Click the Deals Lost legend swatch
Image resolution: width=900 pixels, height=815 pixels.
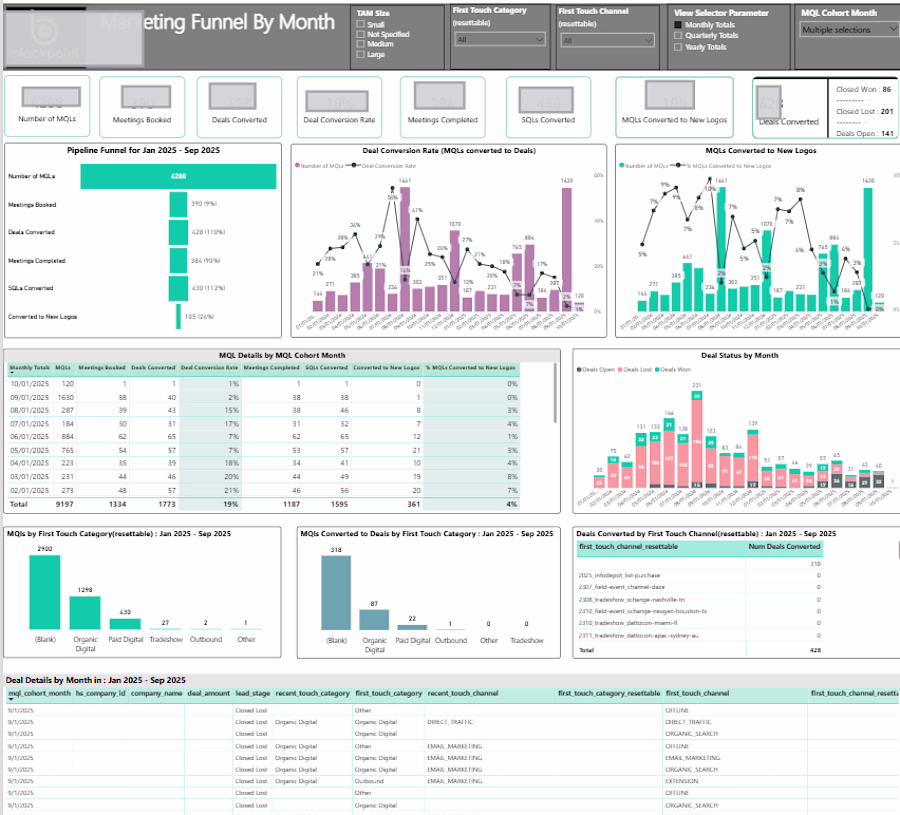[620, 370]
